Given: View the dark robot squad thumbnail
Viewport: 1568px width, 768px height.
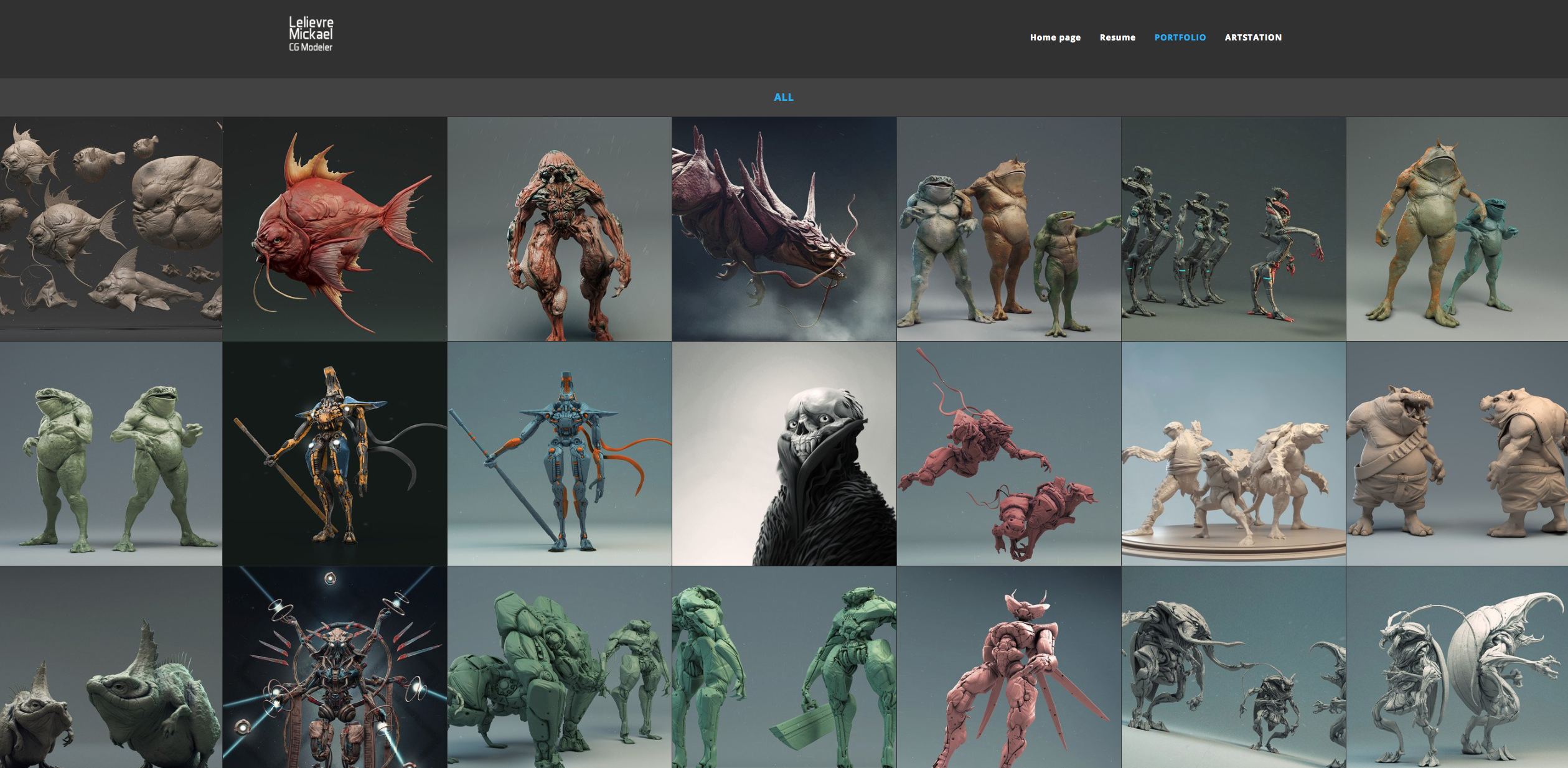Looking at the screenshot, I should (x=1233, y=229).
